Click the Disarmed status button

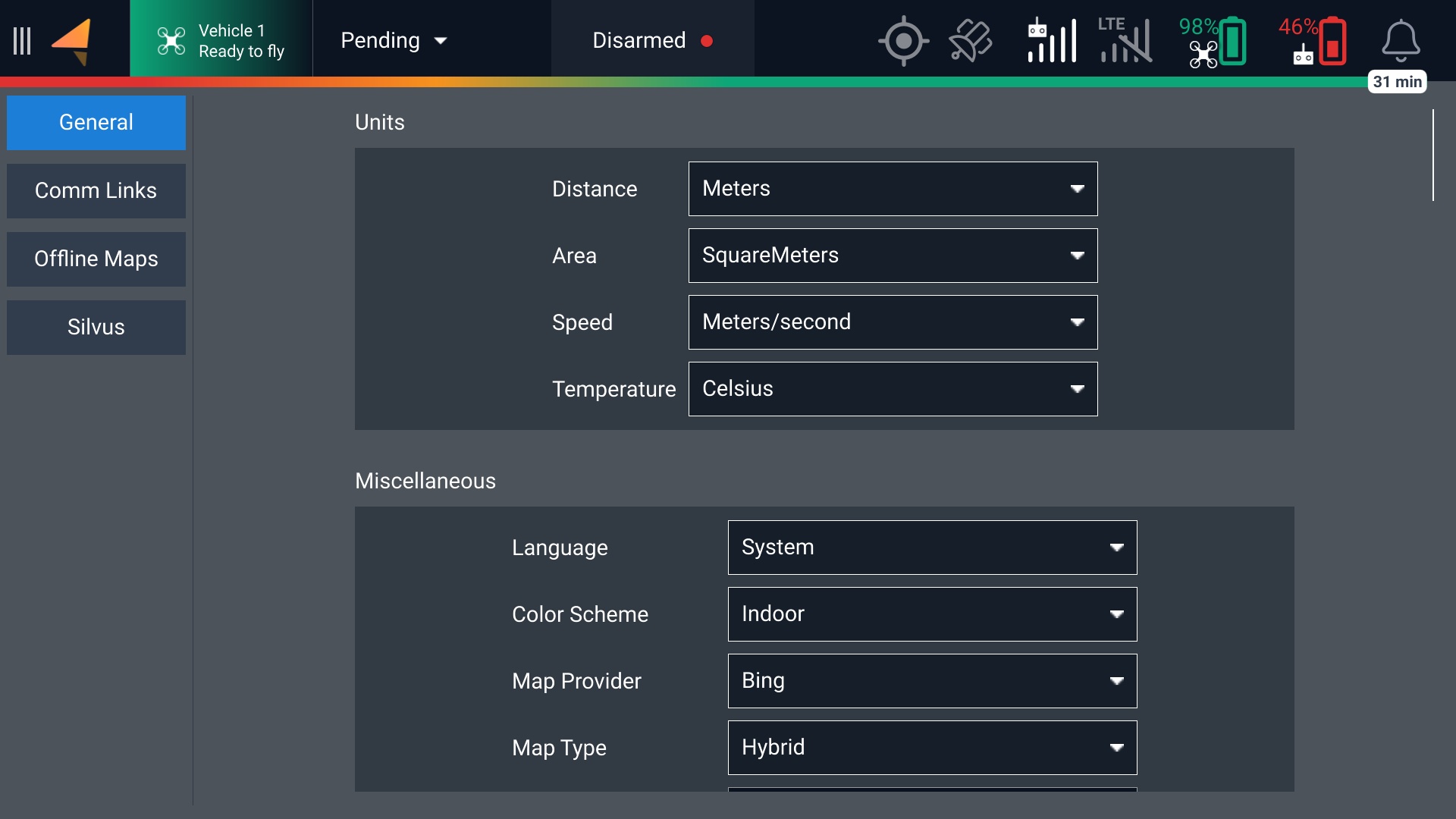pos(652,41)
